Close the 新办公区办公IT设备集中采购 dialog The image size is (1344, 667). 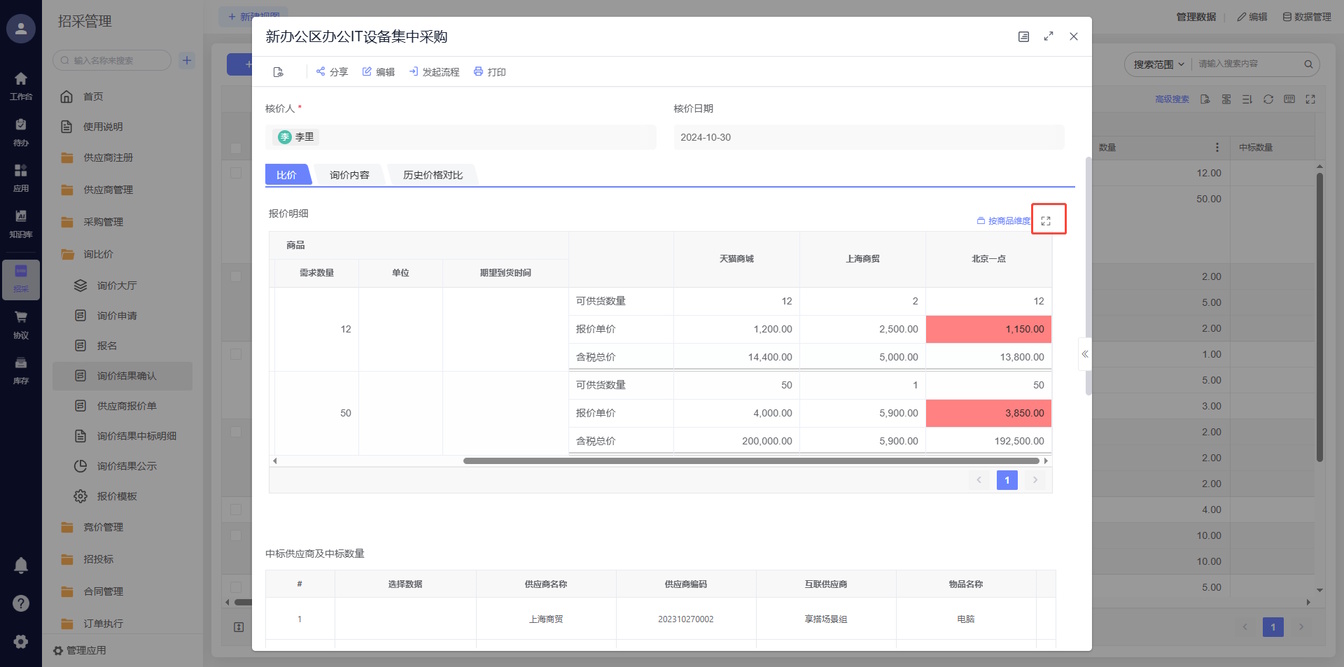point(1073,37)
